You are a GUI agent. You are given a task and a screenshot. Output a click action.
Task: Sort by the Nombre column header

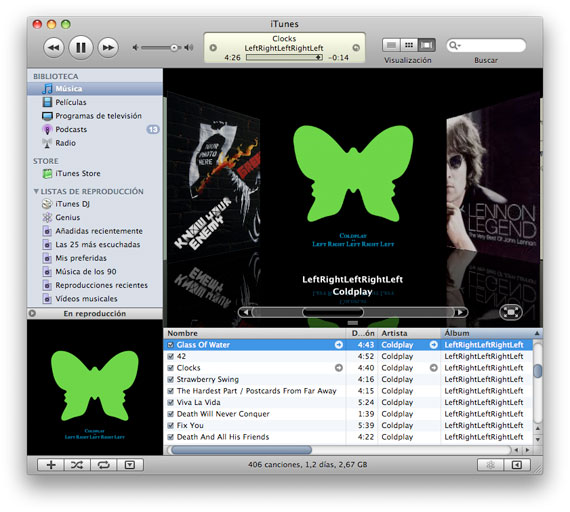pos(254,333)
